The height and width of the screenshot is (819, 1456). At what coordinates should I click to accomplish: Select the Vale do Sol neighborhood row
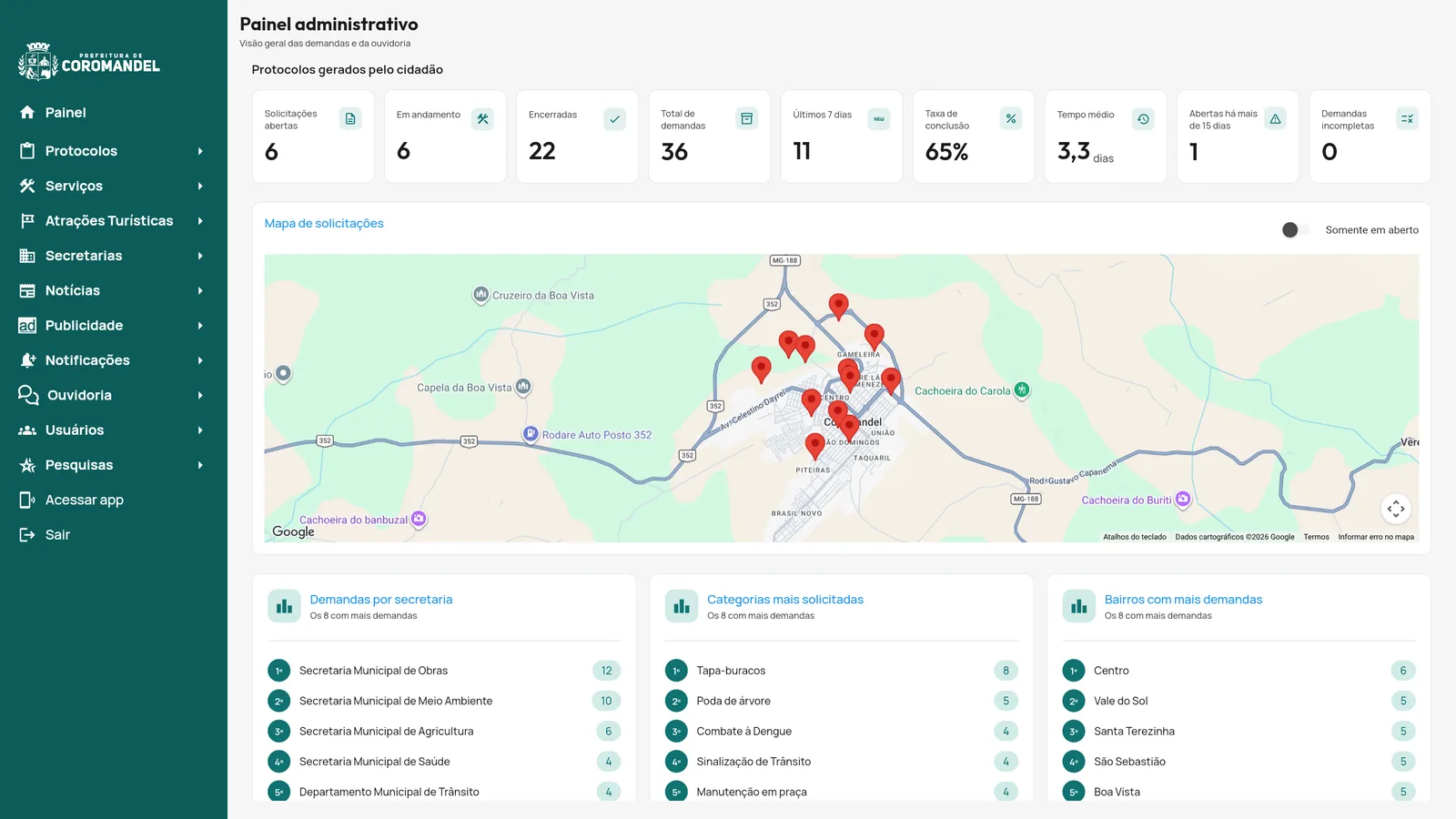[1239, 701]
